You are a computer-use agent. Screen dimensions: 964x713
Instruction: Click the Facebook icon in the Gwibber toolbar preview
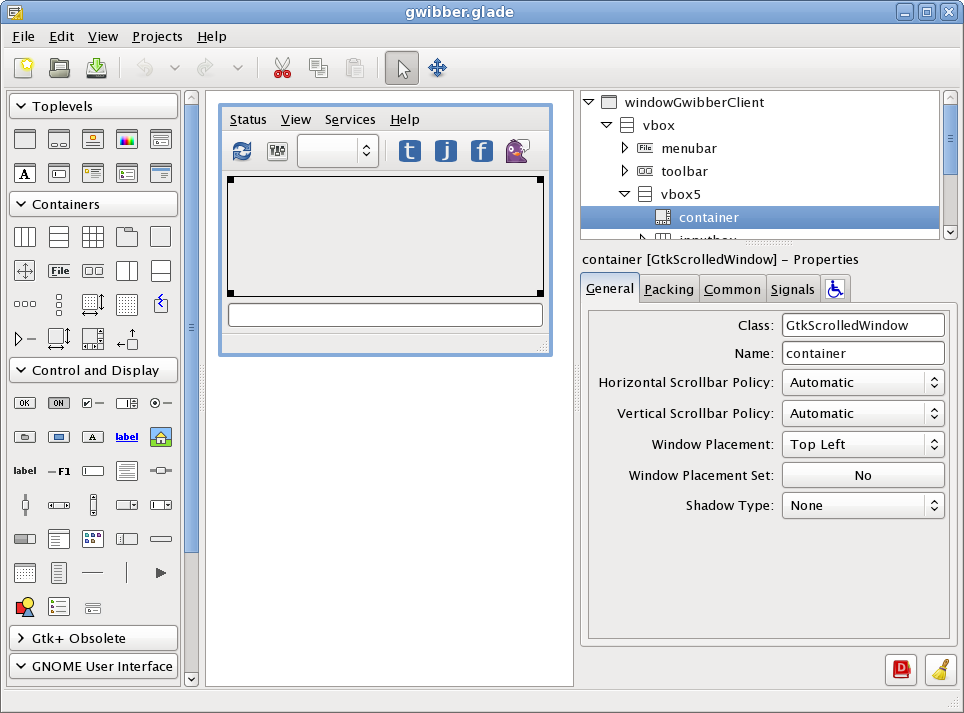pyautogui.click(x=481, y=150)
